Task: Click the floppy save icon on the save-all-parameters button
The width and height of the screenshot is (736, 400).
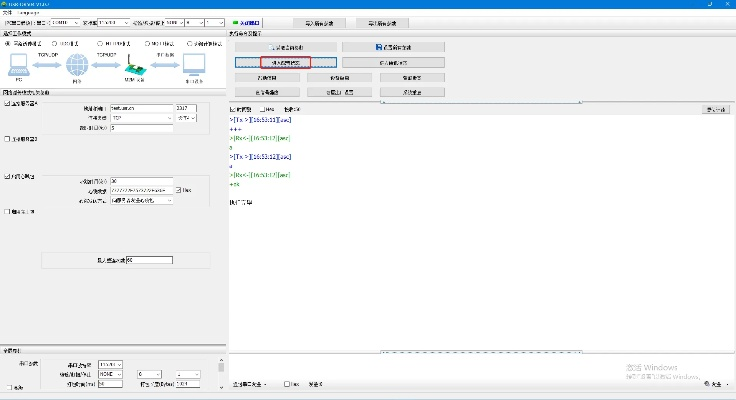Action: click(x=379, y=47)
